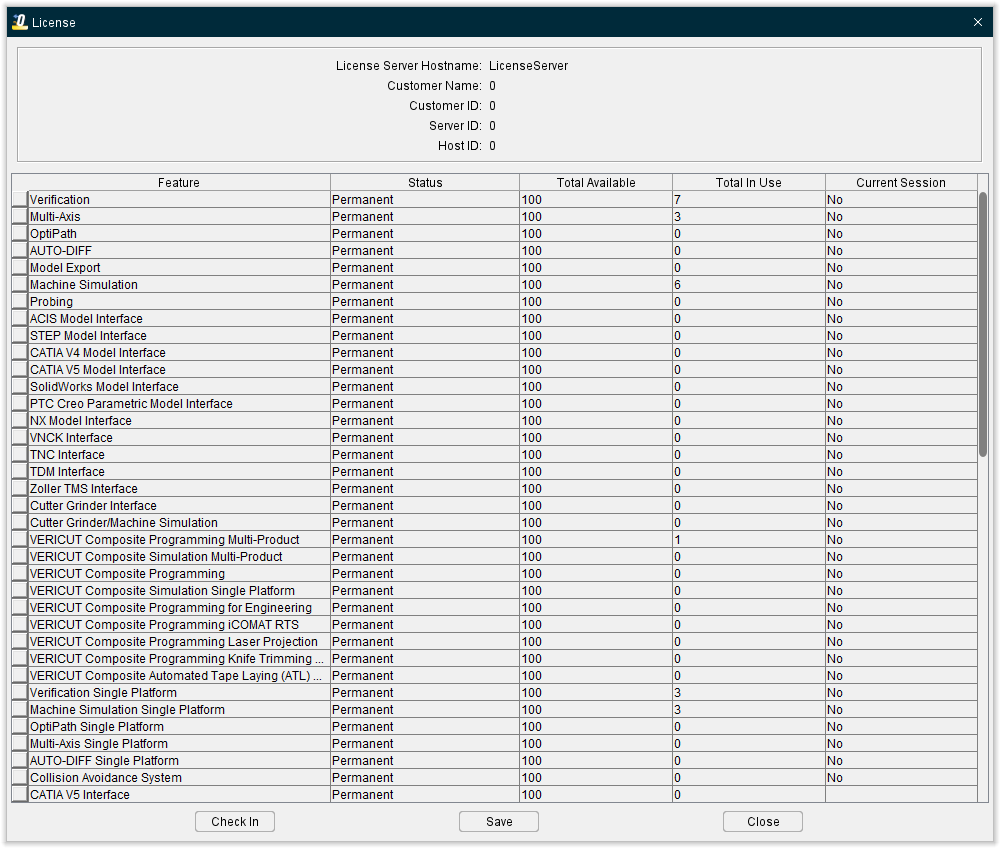The image size is (1000, 848).
Task: Click the Permanent status of Probing row
Action: (x=425, y=302)
